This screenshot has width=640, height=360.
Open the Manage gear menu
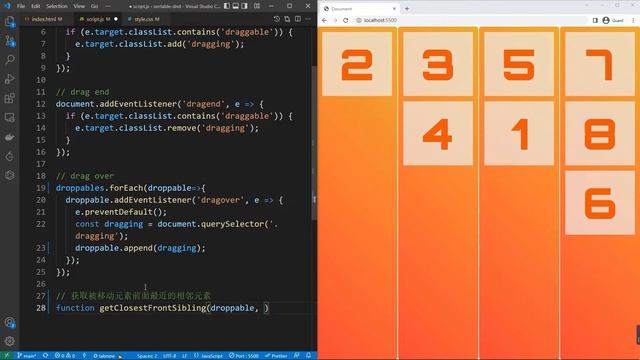tap(9, 341)
